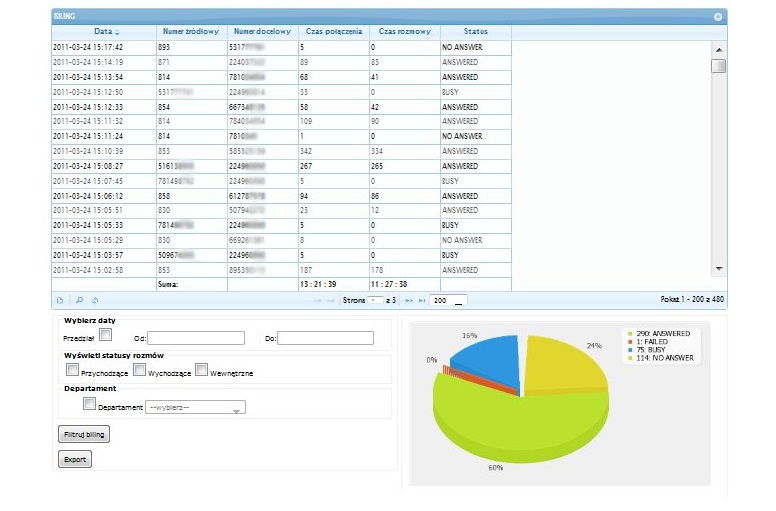Go to next page of billing grid
This screenshot has height=511, width=776.
click(409, 301)
